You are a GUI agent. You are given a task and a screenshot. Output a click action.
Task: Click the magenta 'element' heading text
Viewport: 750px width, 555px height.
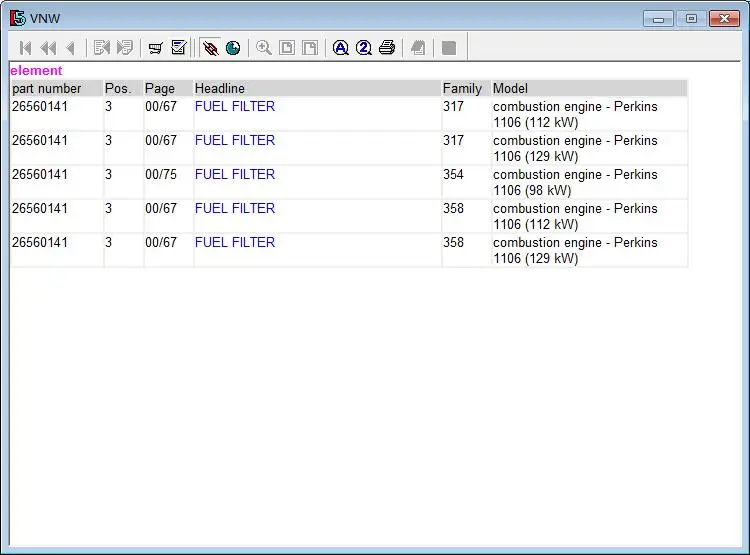click(x=36, y=71)
